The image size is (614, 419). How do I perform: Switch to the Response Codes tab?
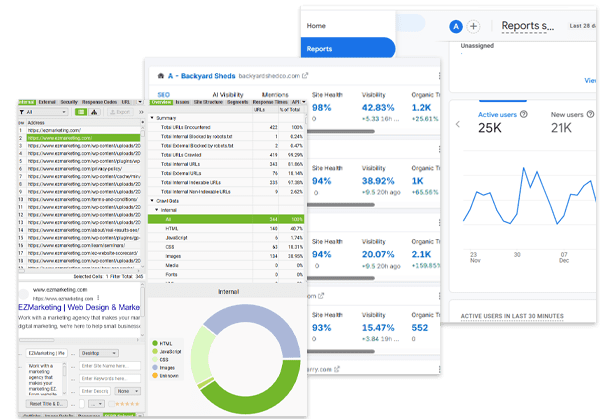(99, 102)
